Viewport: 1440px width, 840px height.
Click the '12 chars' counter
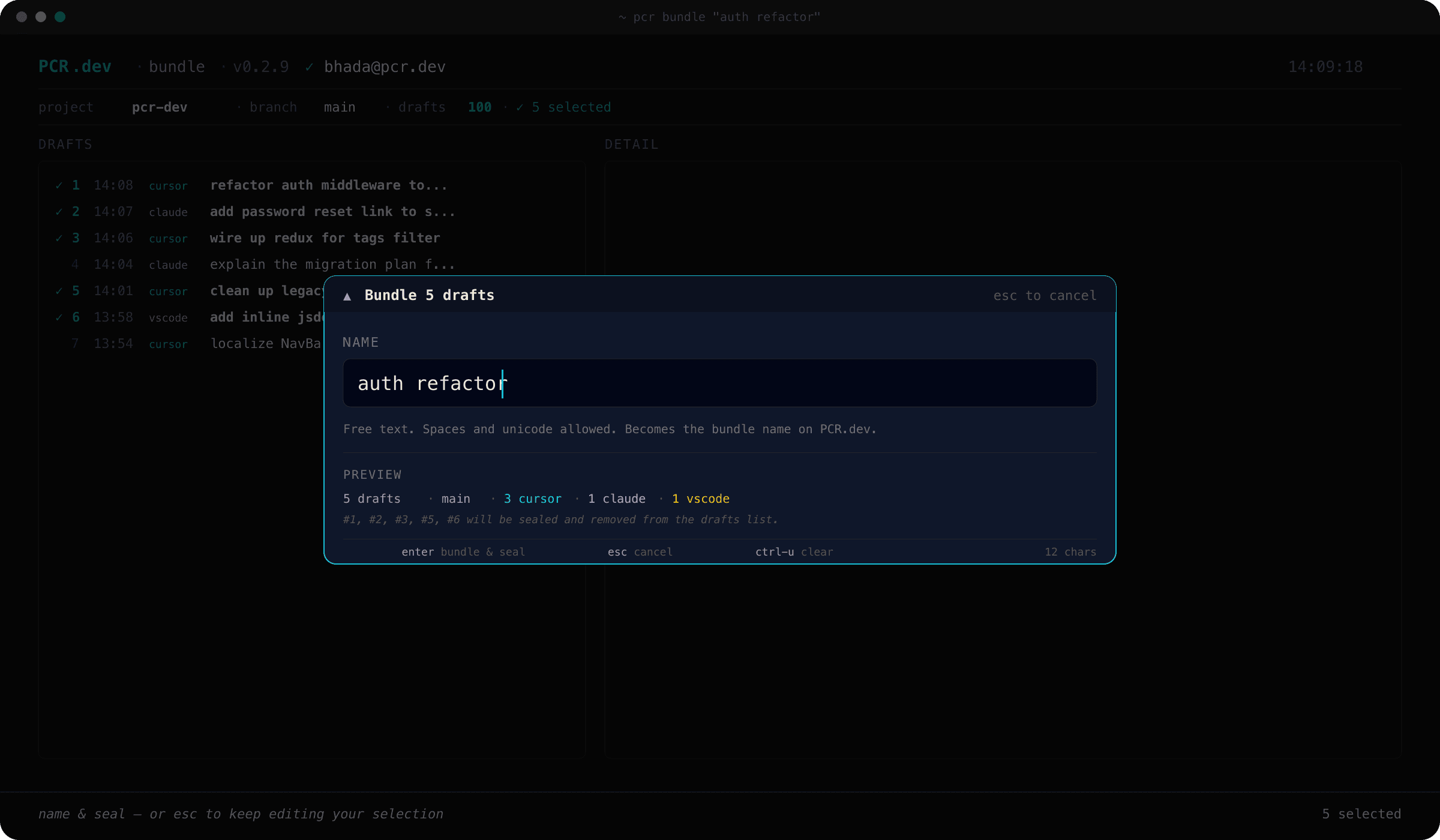click(1070, 551)
